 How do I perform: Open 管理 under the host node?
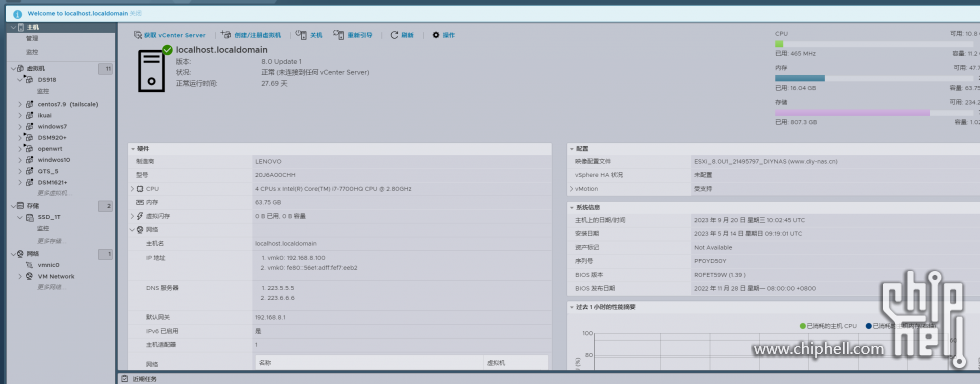tap(32, 39)
